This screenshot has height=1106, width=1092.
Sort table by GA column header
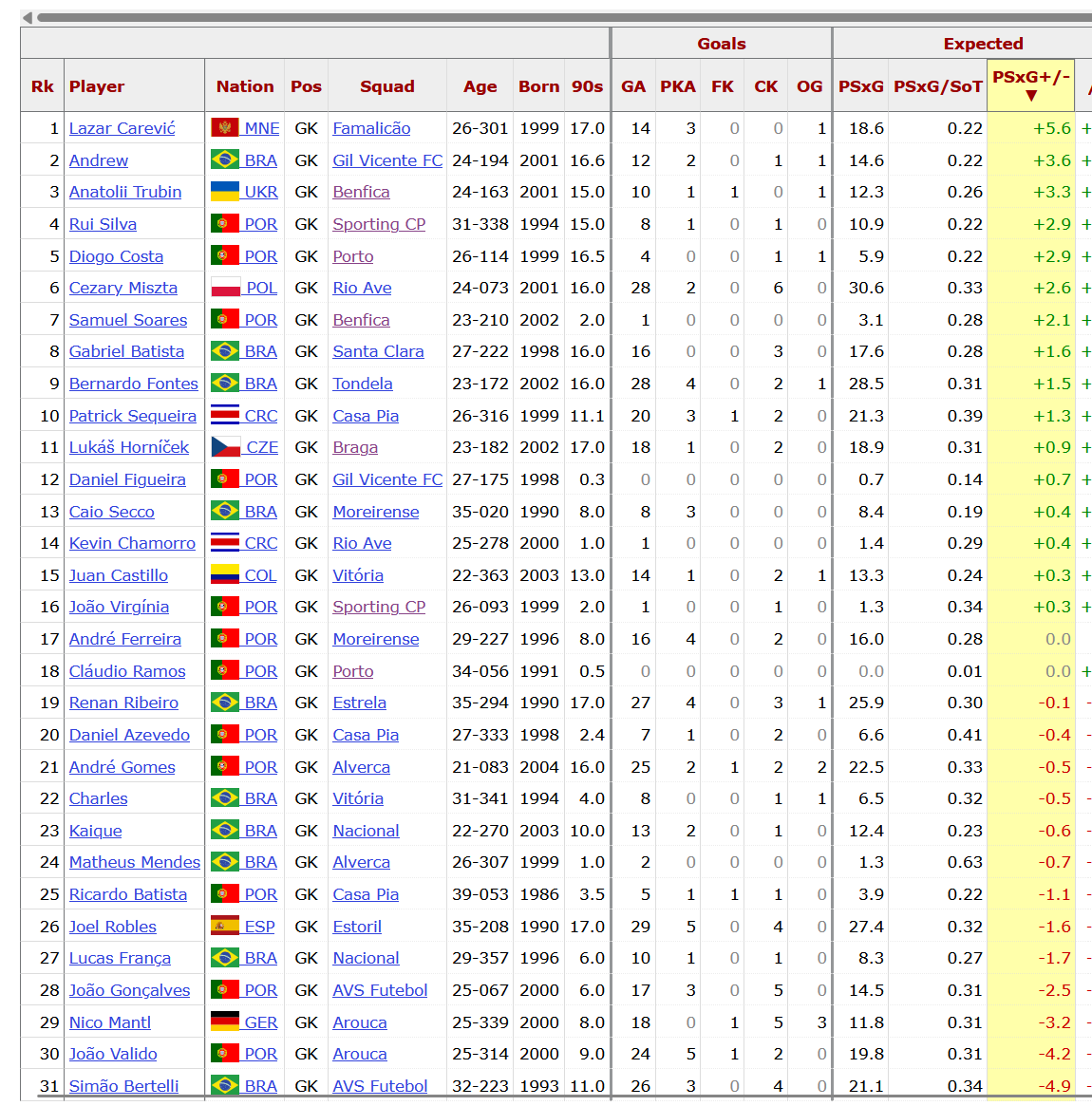(632, 86)
